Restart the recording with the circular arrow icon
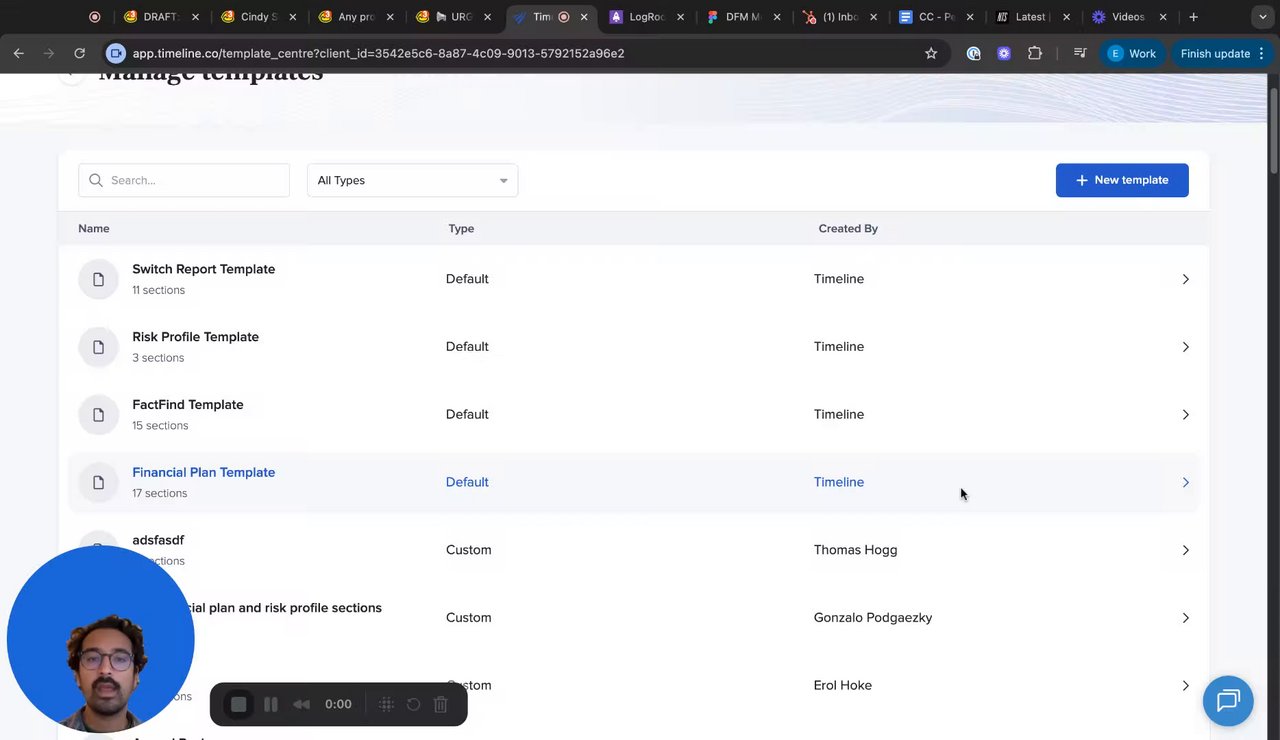The width and height of the screenshot is (1280, 740). (414, 704)
